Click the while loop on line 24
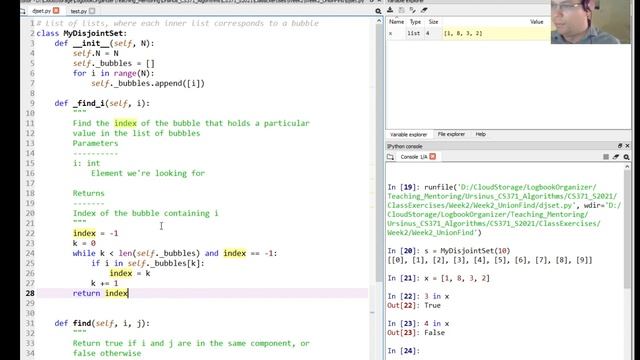640x360 pixels. (x=175, y=253)
